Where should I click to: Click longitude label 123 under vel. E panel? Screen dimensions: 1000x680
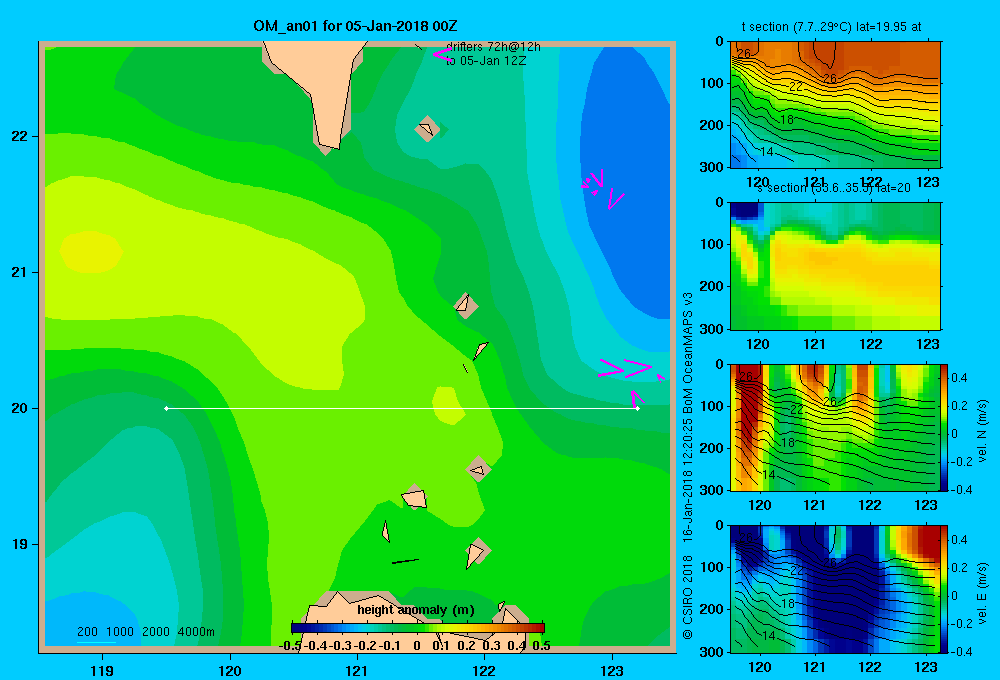point(926,667)
